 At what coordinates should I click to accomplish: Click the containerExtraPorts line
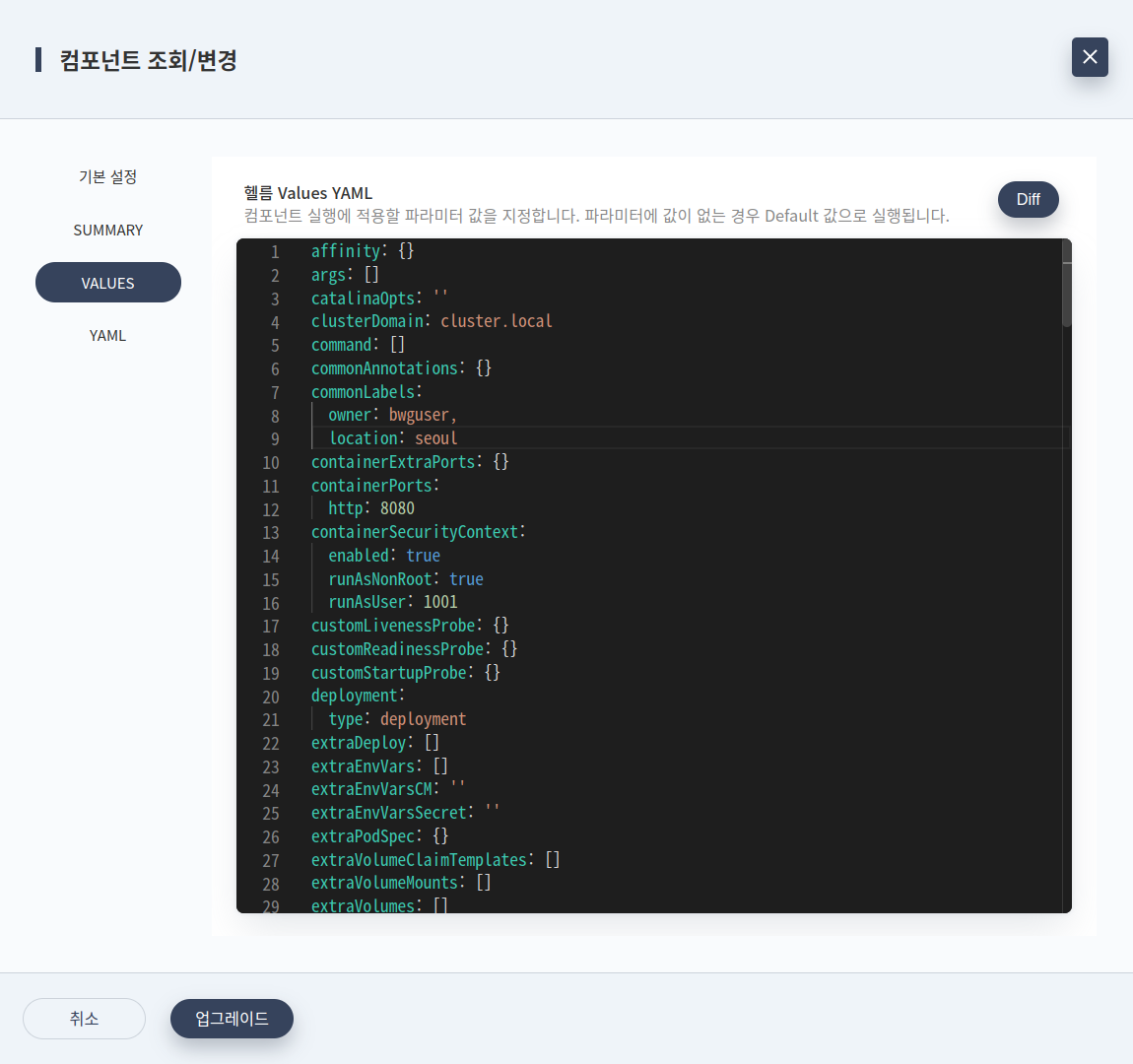pos(410,462)
